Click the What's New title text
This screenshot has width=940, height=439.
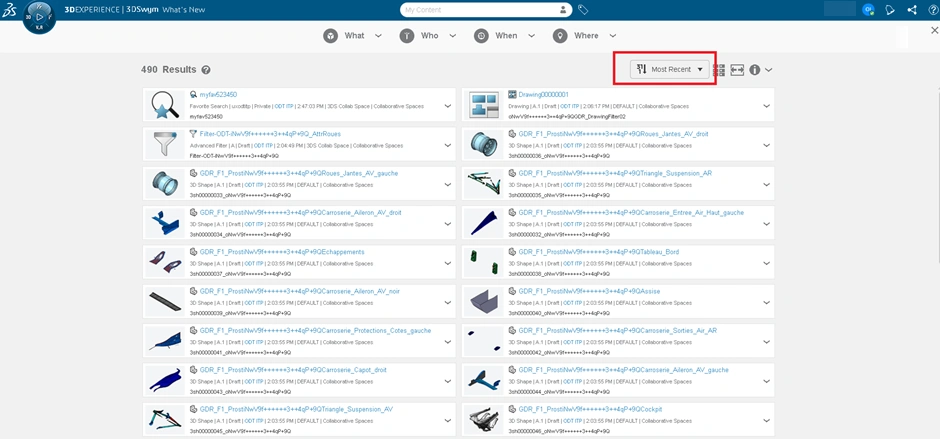click(x=185, y=10)
